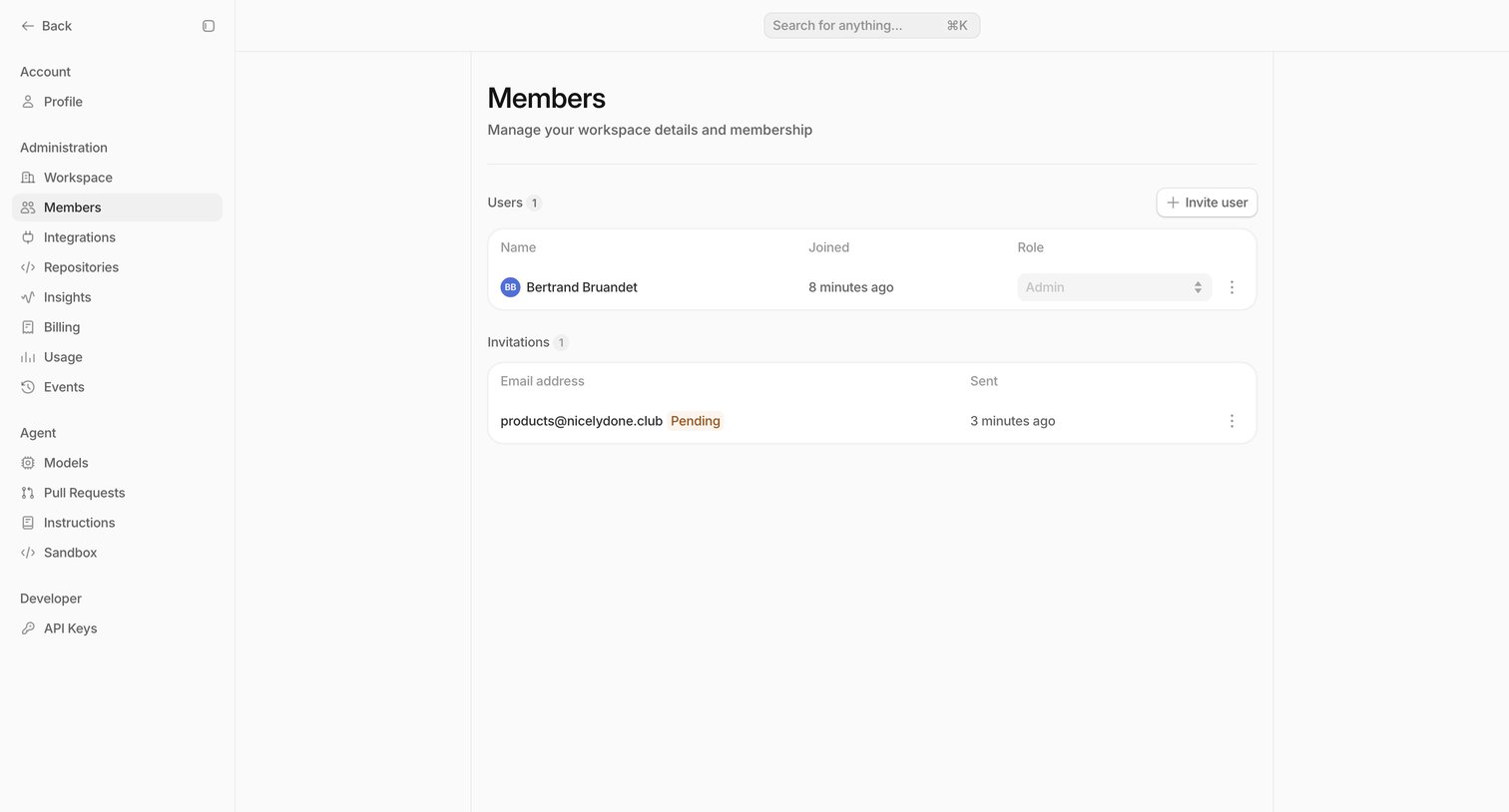This screenshot has width=1509, height=812.
Task: Open the Billing page
Action: click(x=117, y=327)
